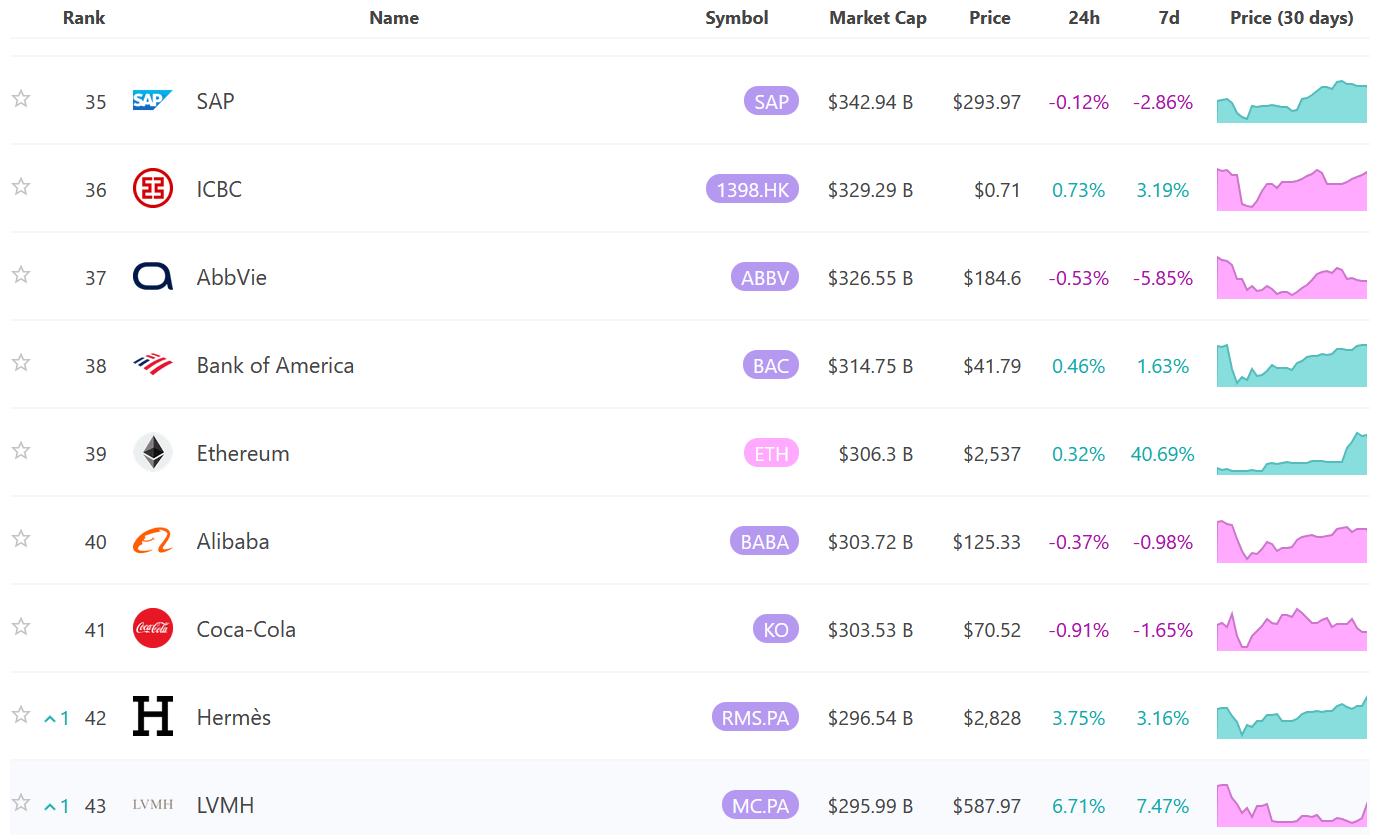Open Hermès 30-day price chart
The image size is (1378, 835).
pyautogui.click(x=1292, y=717)
